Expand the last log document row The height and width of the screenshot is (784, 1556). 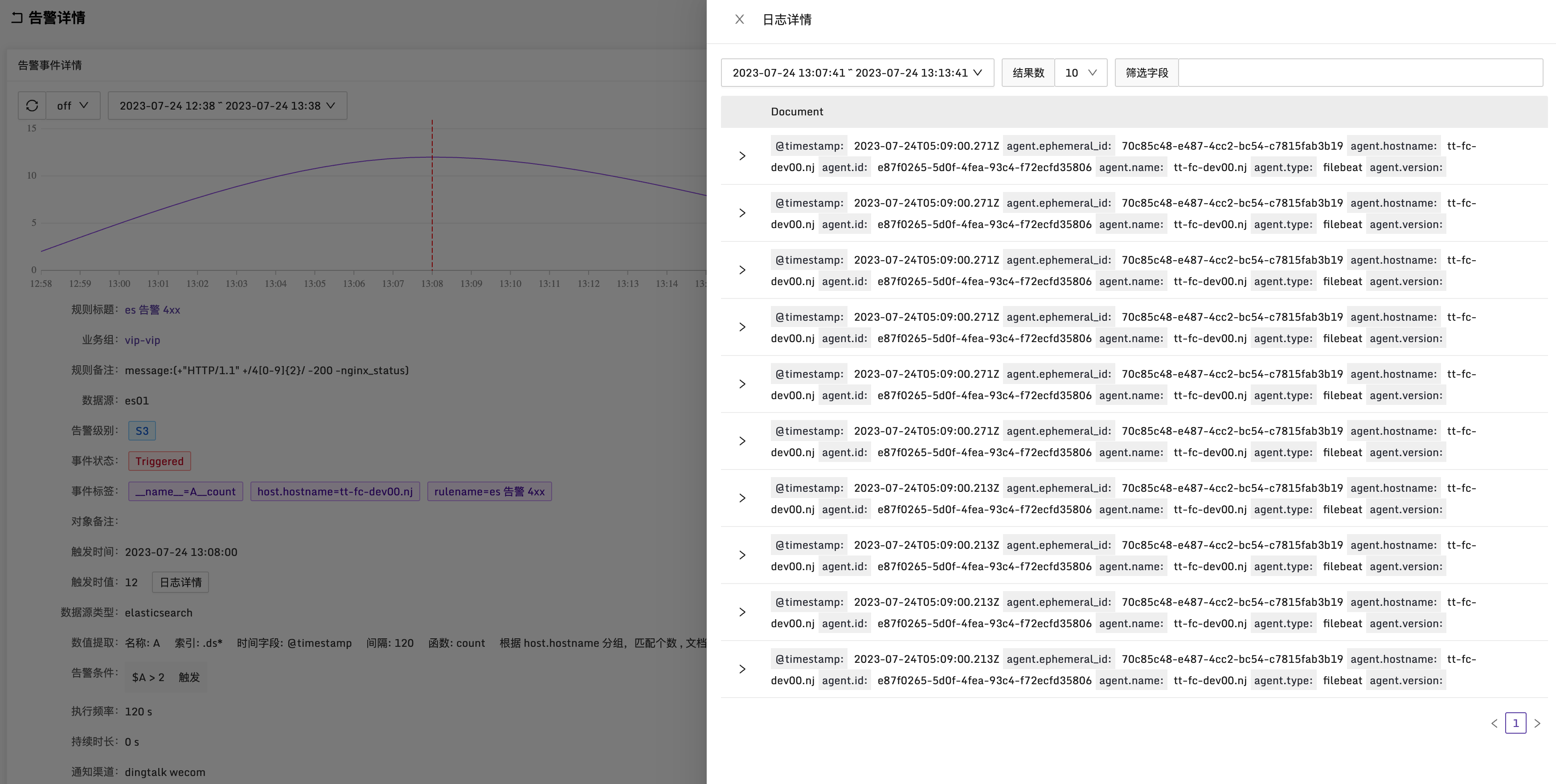[x=742, y=669]
